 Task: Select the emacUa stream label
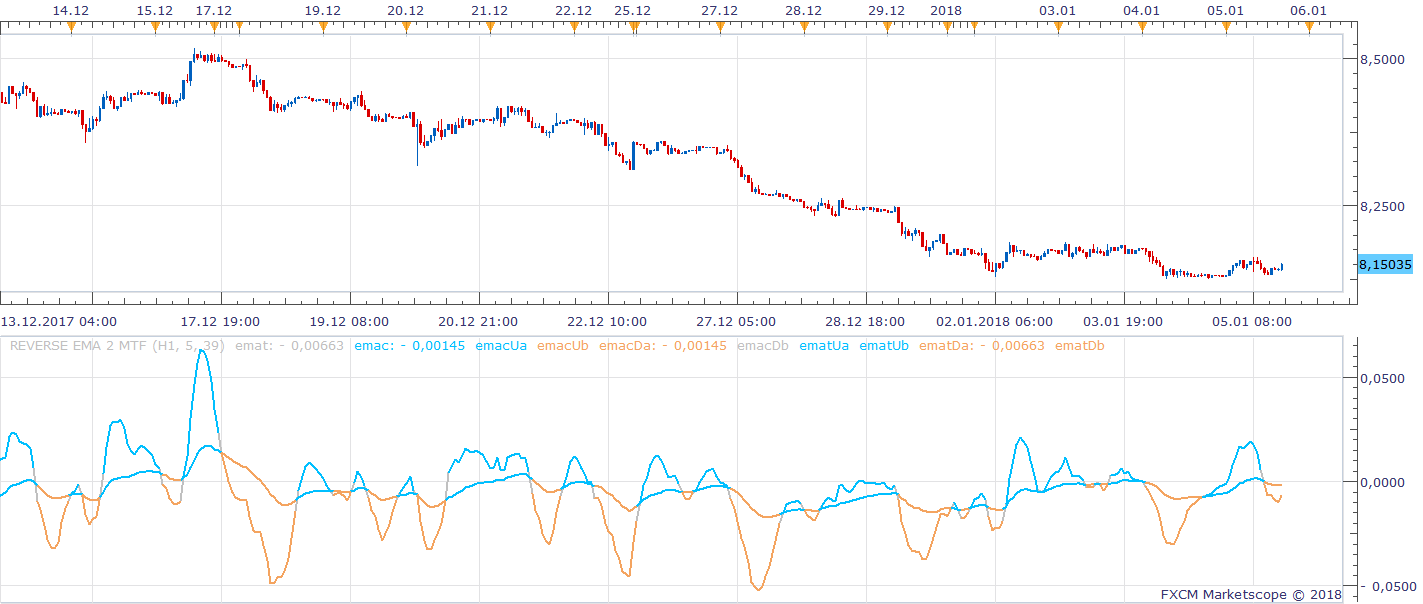point(501,346)
